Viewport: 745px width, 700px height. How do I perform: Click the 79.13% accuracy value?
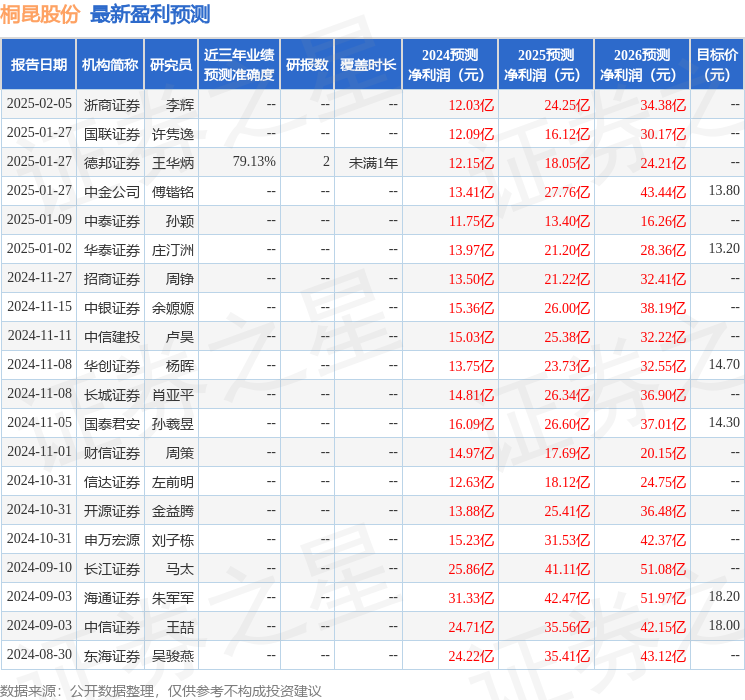[254, 162]
